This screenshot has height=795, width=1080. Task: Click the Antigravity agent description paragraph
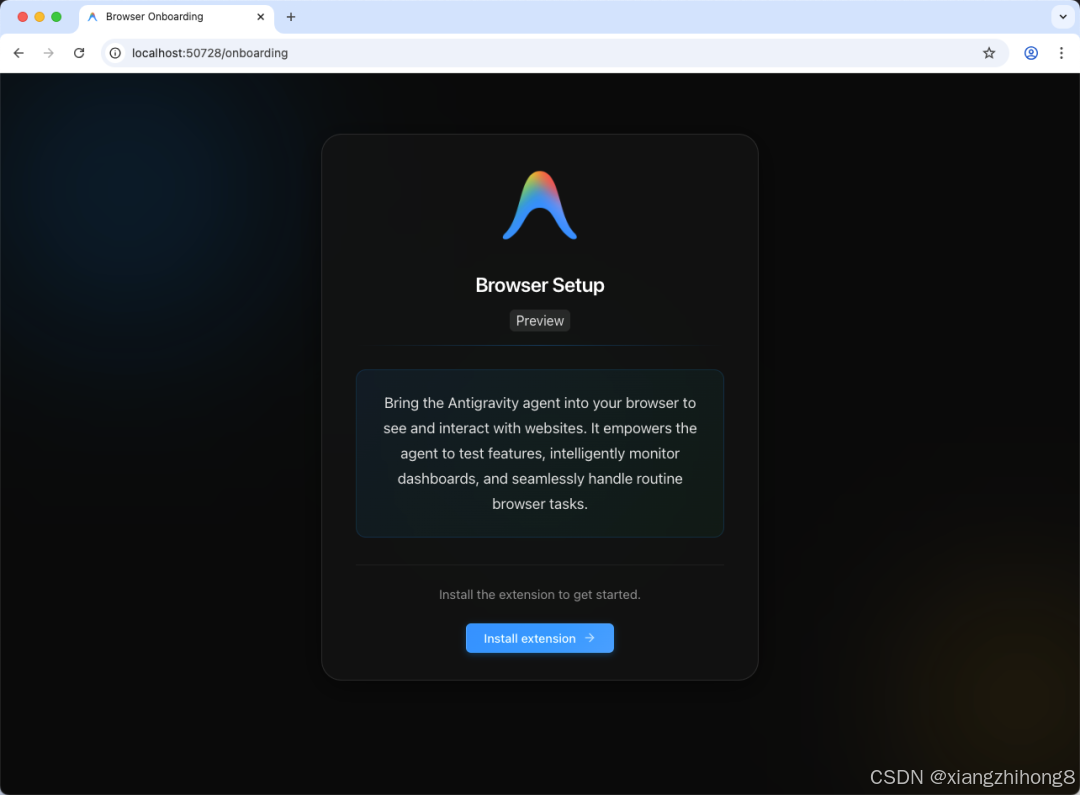click(x=540, y=453)
